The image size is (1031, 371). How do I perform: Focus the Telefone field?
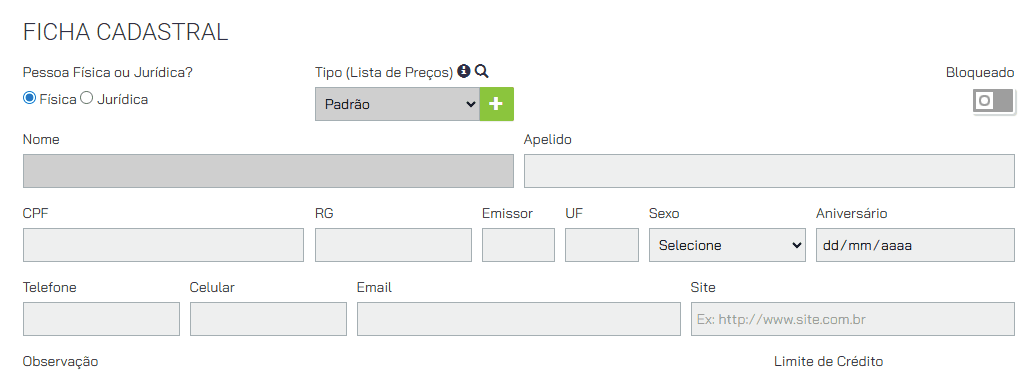(101, 319)
